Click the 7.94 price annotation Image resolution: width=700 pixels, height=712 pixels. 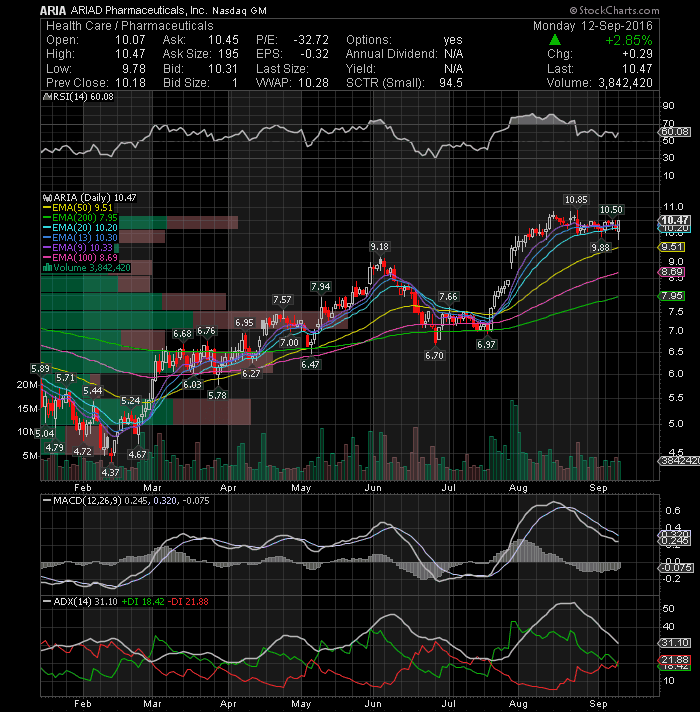320,287
